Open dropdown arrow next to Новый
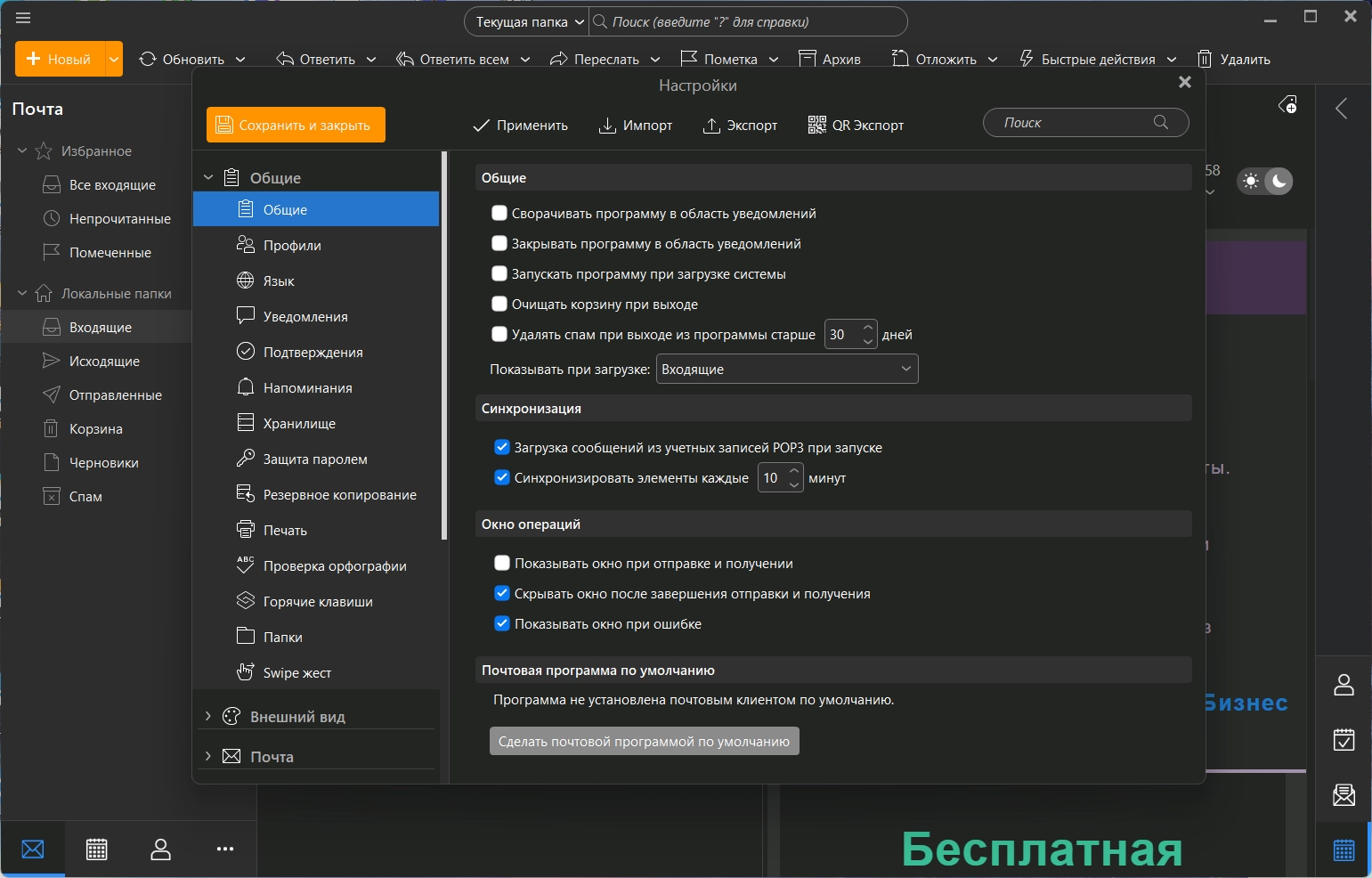 coord(114,60)
